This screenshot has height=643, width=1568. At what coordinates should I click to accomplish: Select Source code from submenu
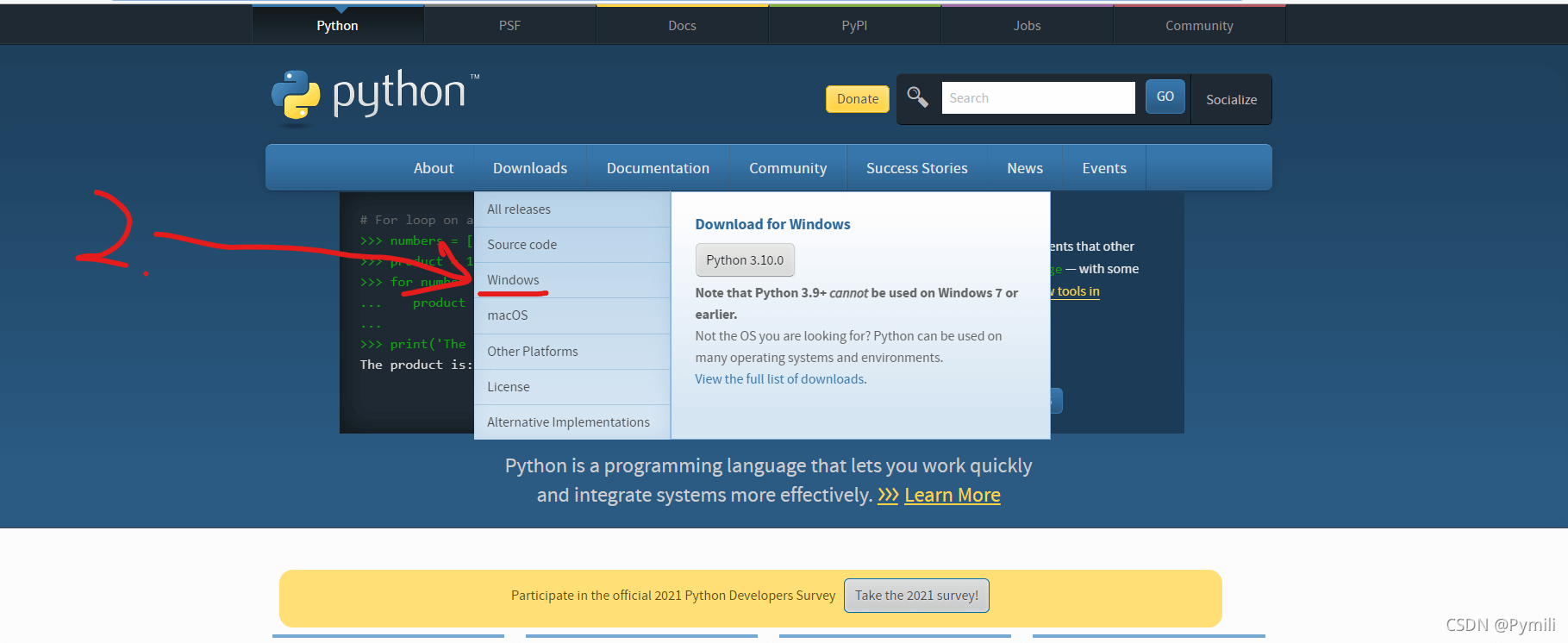point(522,245)
